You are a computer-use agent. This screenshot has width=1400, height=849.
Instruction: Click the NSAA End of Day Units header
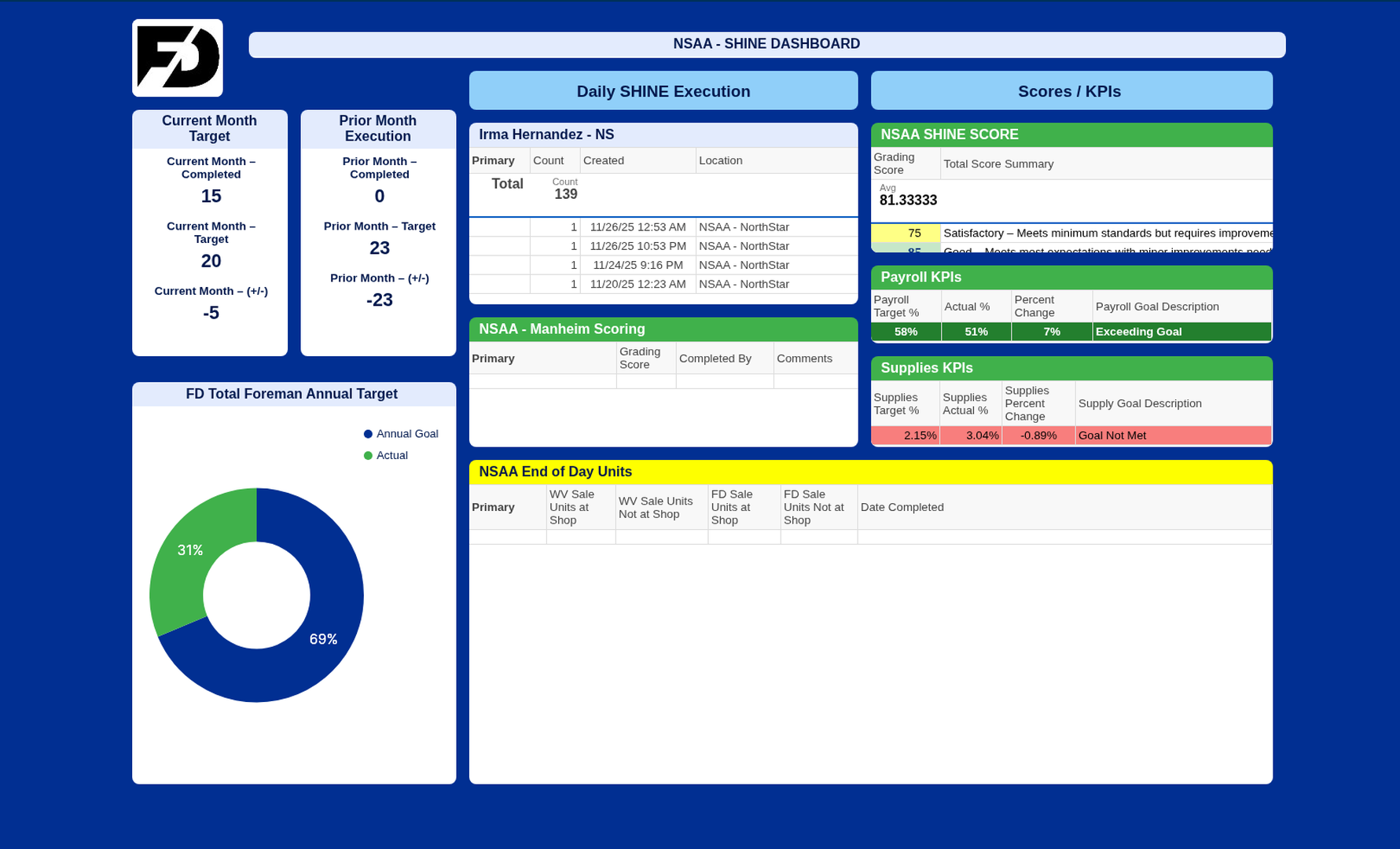[555, 472]
